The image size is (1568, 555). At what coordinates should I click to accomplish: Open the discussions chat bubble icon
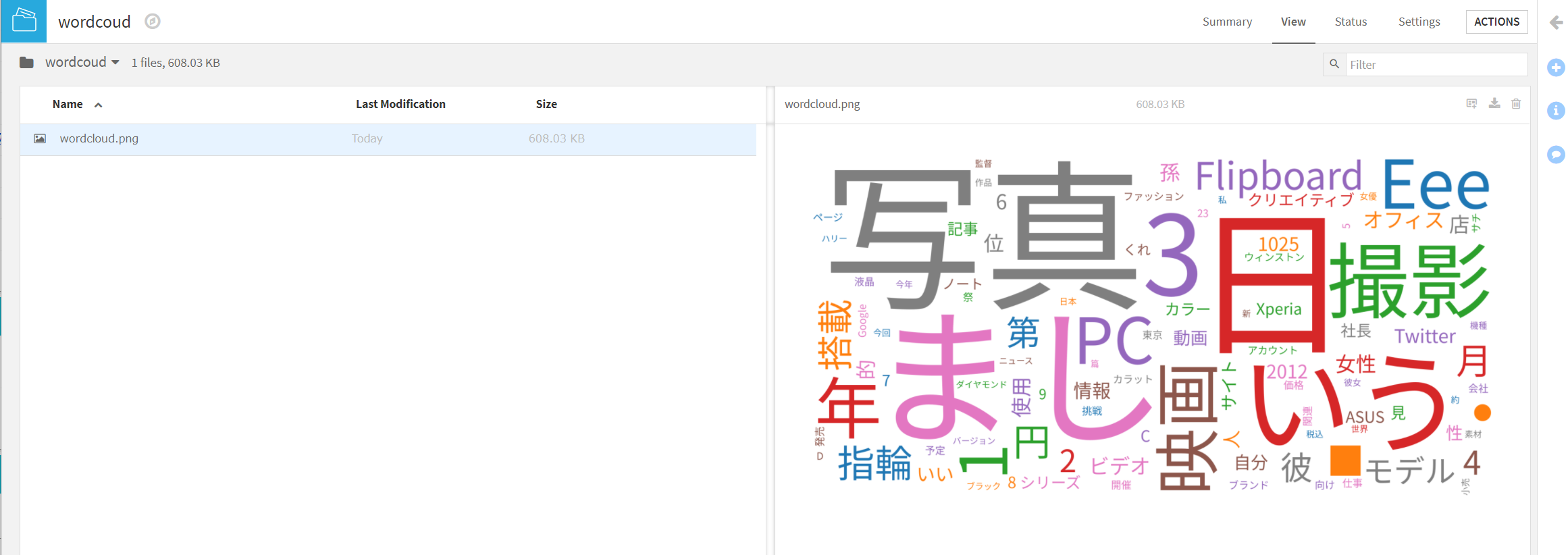tap(1556, 155)
